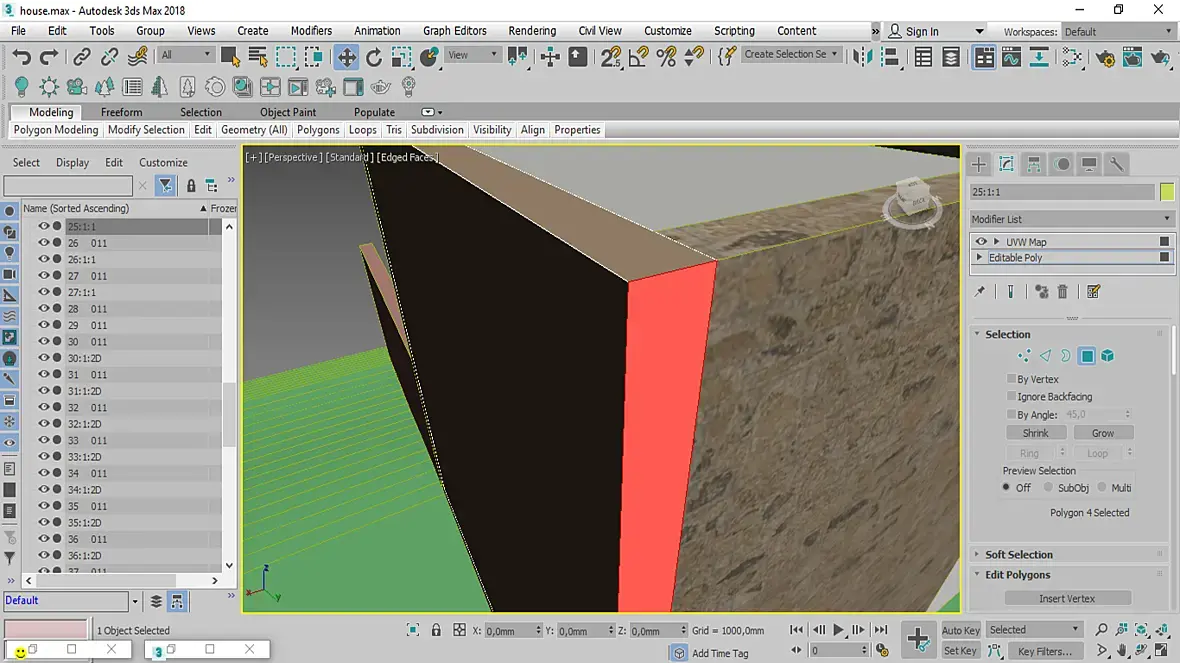1180x663 pixels.
Task: Switch to Element sub-object level icon
Action: pos(1108,356)
